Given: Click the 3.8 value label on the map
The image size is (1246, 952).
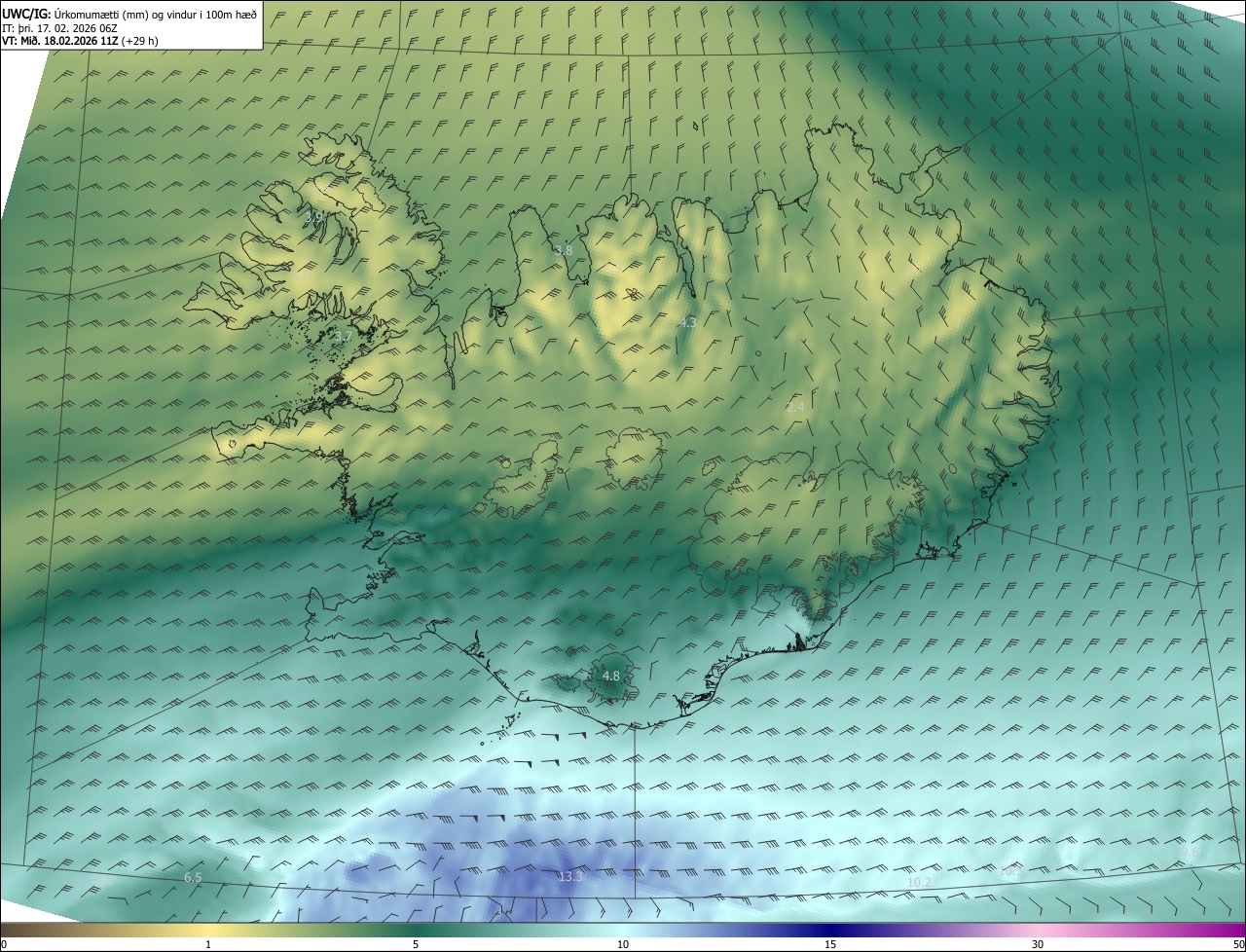Looking at the screenshot, I should [564, 250].
